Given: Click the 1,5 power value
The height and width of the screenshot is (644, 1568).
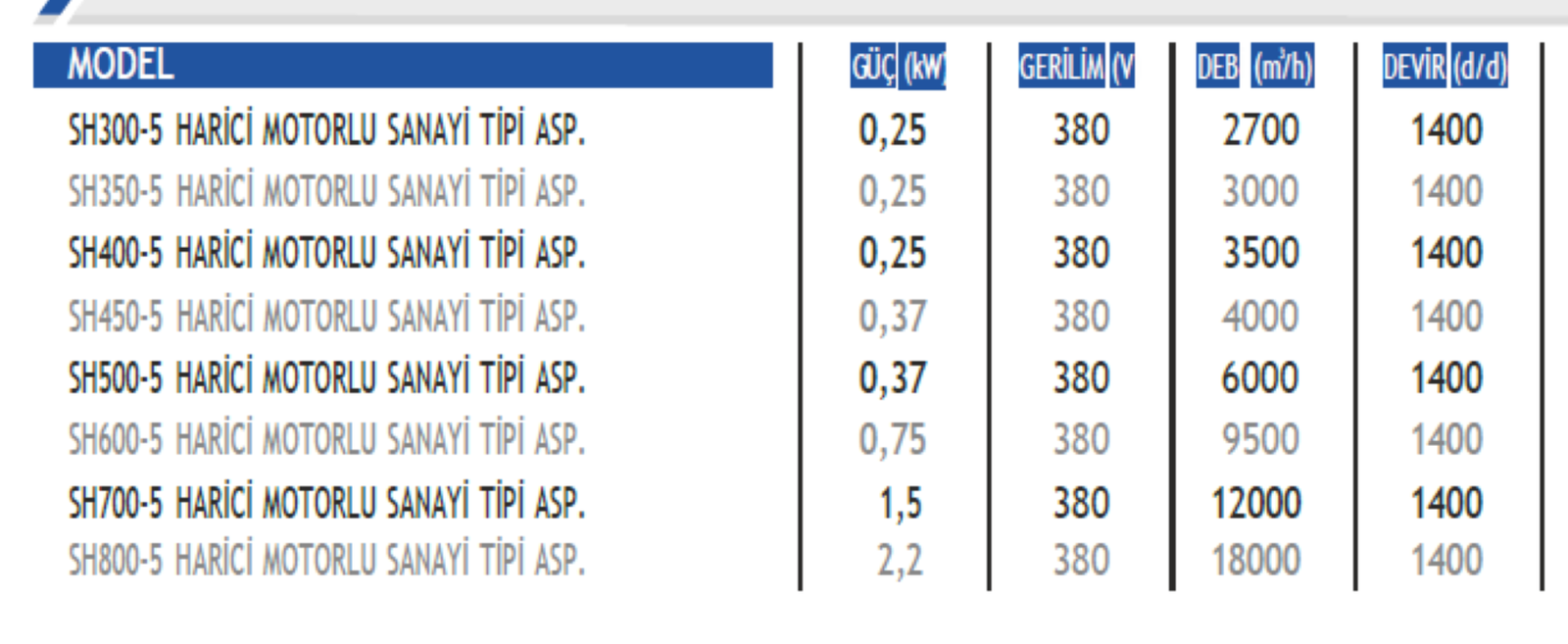Looking at the screenshot, I should [x=900, y=504].
